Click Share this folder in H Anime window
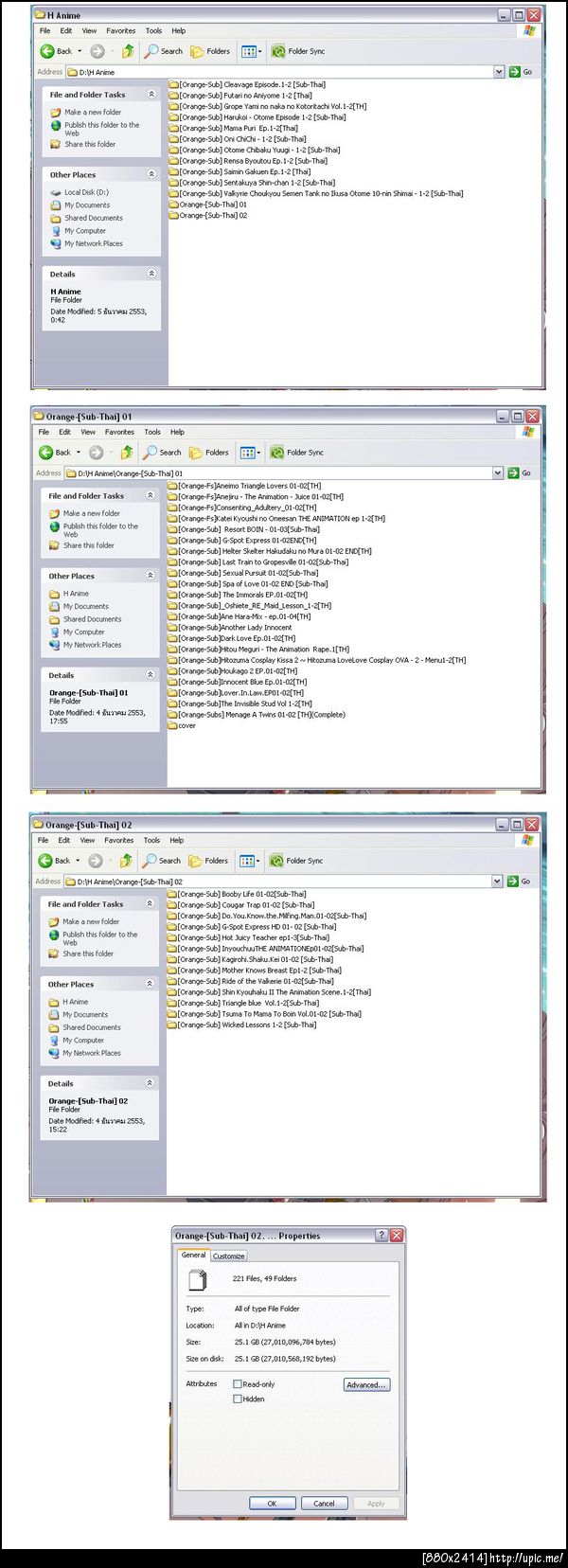 click(90, 144)
